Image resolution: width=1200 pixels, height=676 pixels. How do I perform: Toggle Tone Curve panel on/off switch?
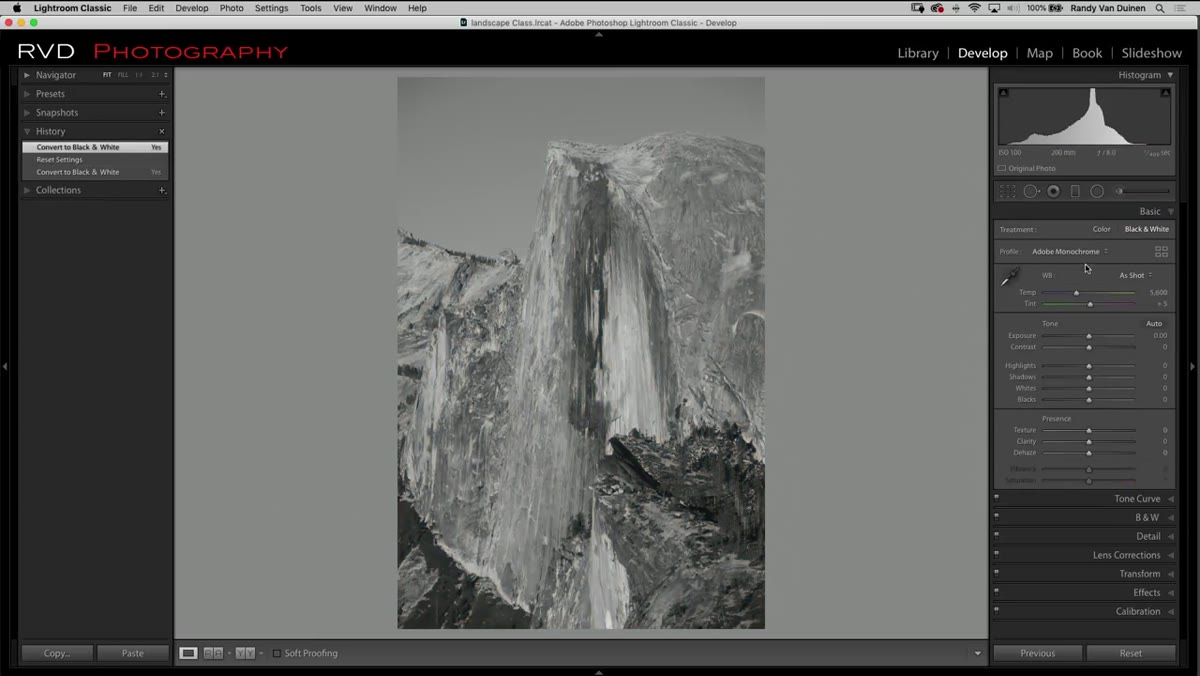pyautogui.click(x=997, y=497)
